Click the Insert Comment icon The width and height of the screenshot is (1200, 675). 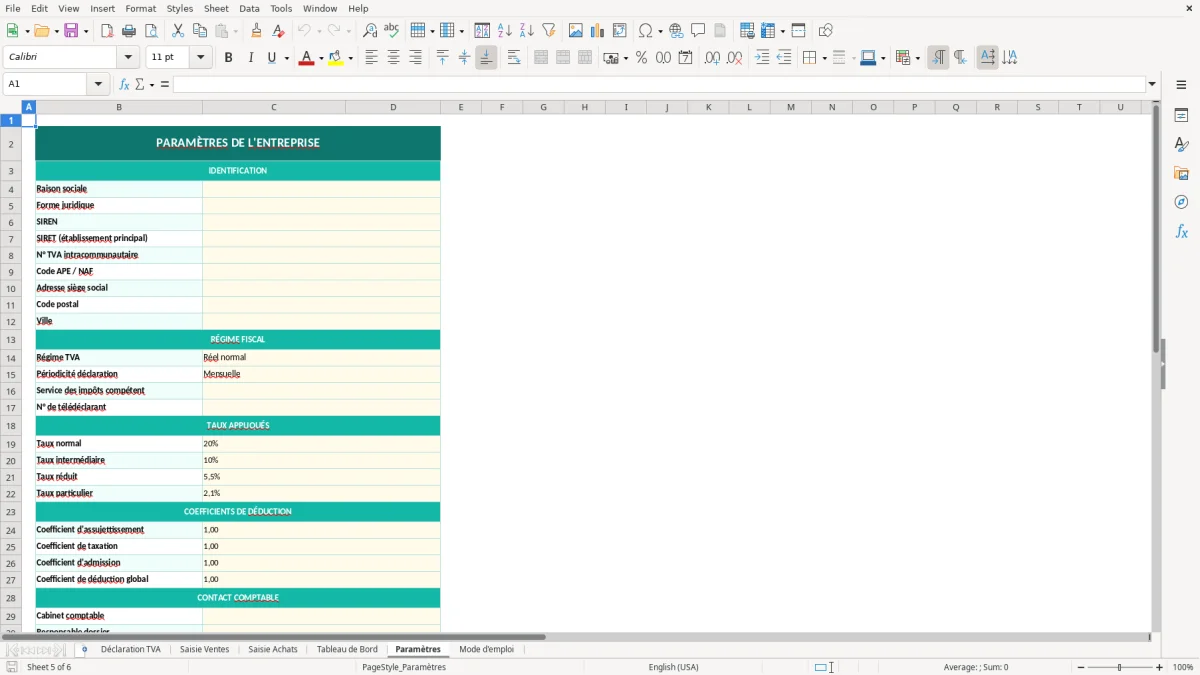click(x=698, y=31)
